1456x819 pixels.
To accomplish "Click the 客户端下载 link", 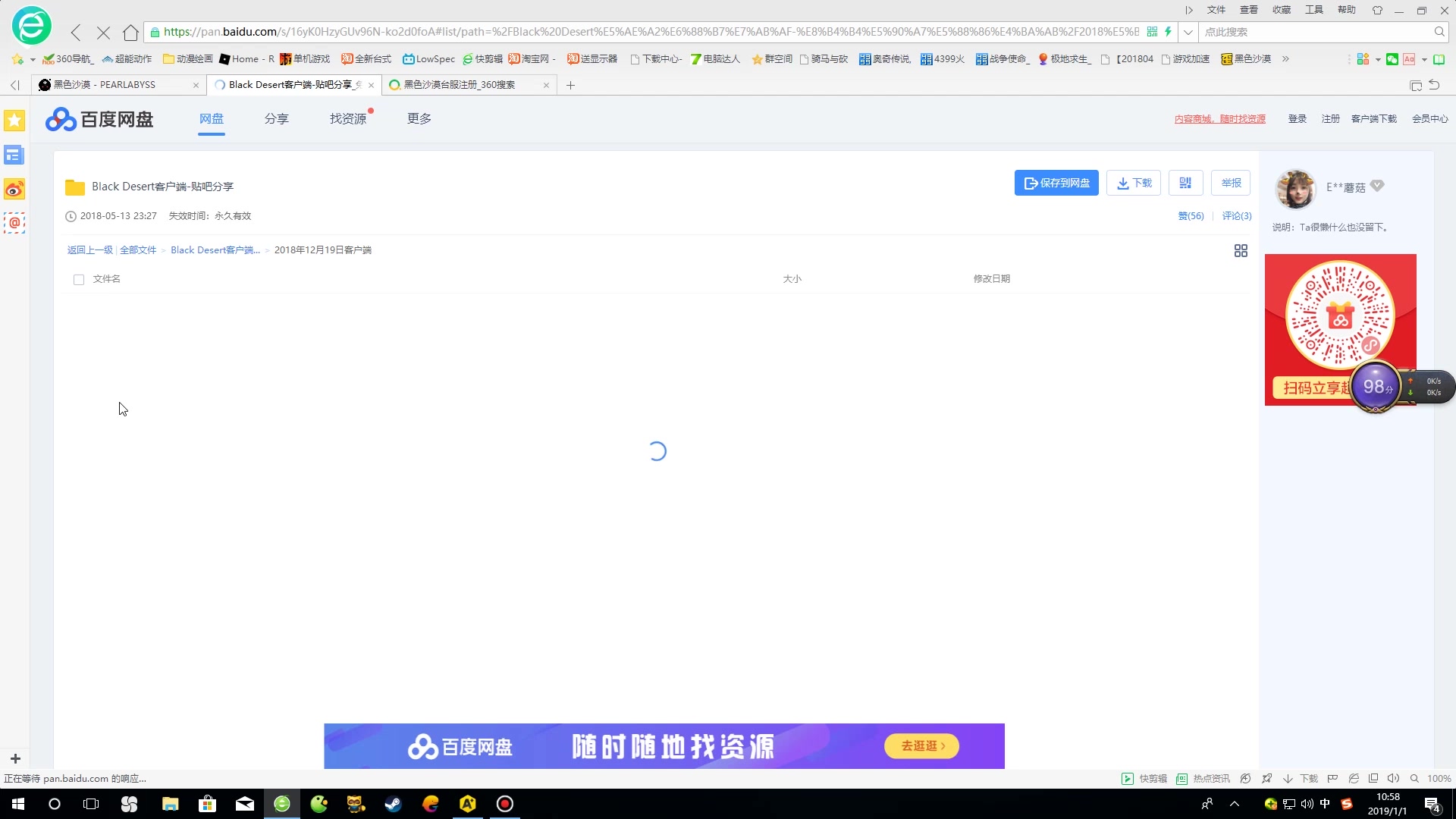I will click(x=1374, y=119).
